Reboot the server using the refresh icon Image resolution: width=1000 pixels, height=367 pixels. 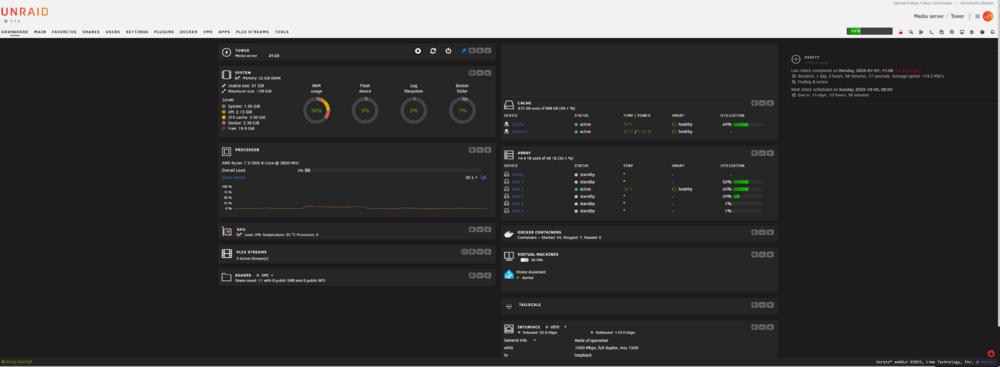(433, 51)
